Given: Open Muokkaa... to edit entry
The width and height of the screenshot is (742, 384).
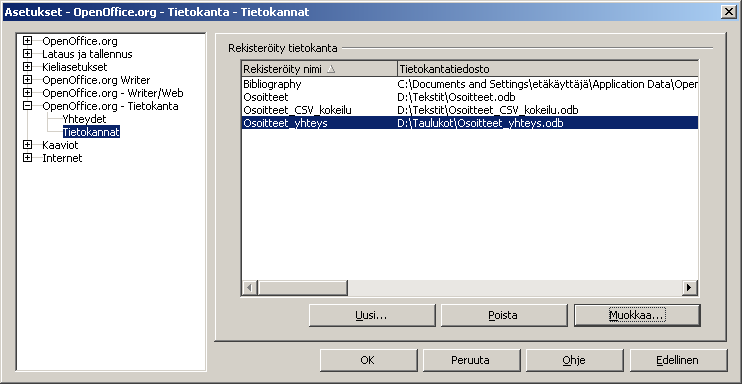Looking at the screenshot, I should (x=637, y=315).
